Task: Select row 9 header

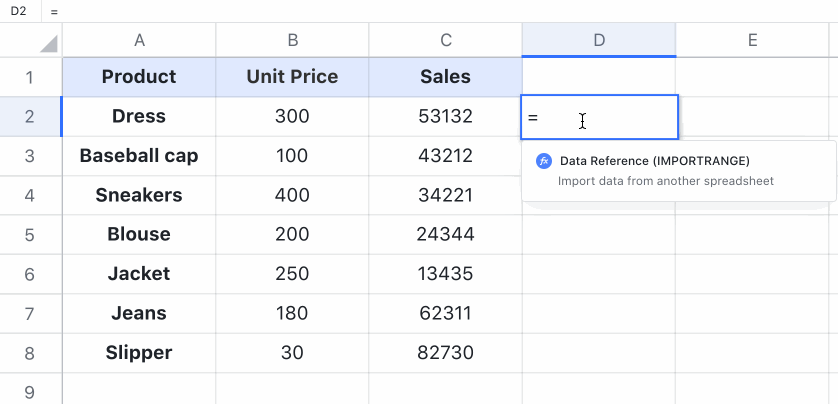Action: (x=29, y=391)
